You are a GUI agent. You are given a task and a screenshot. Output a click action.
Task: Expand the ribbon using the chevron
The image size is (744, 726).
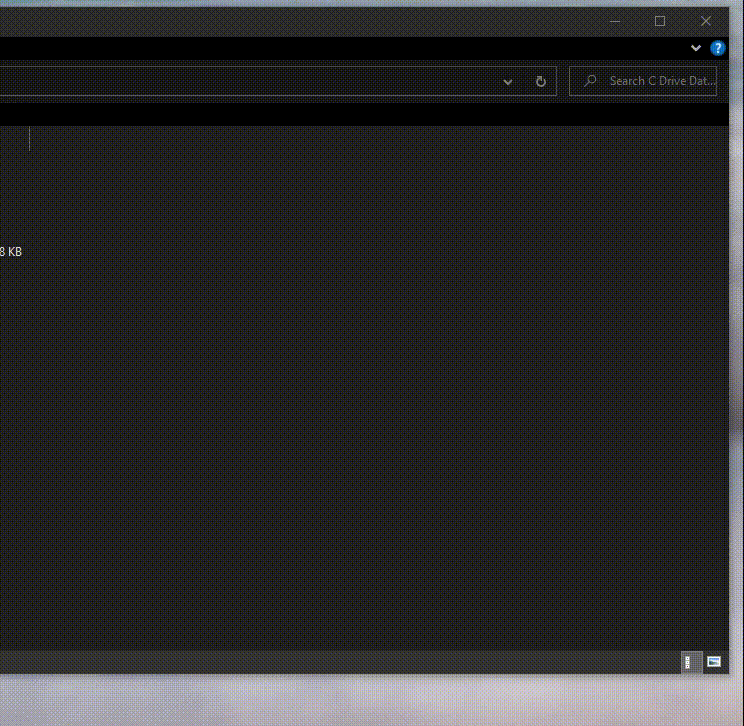click(x=696, y=48)
